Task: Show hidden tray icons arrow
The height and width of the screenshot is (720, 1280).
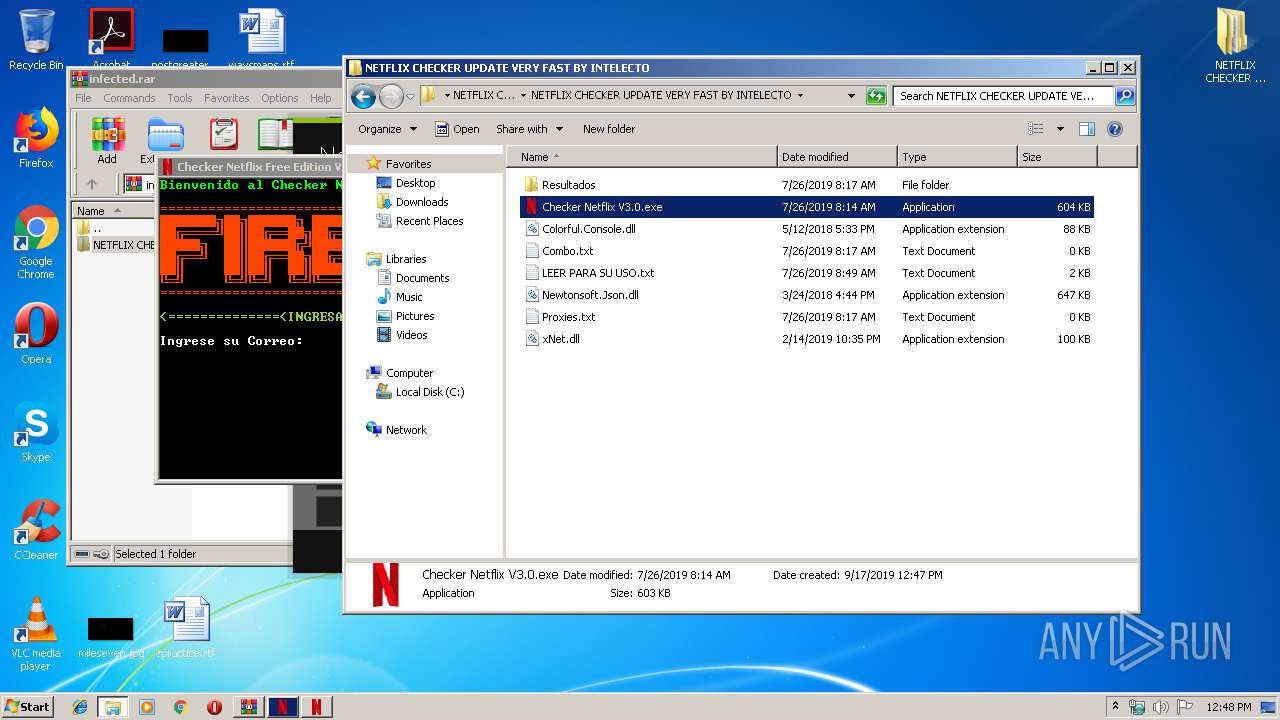Action: tap(1116, 707)
